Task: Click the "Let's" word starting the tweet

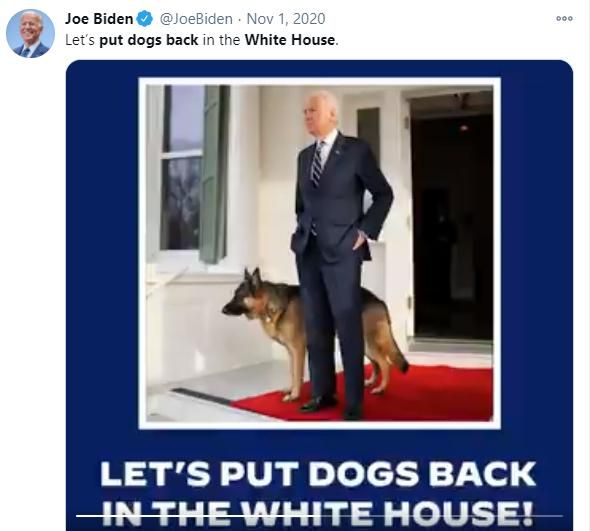Action: point(80,40)
